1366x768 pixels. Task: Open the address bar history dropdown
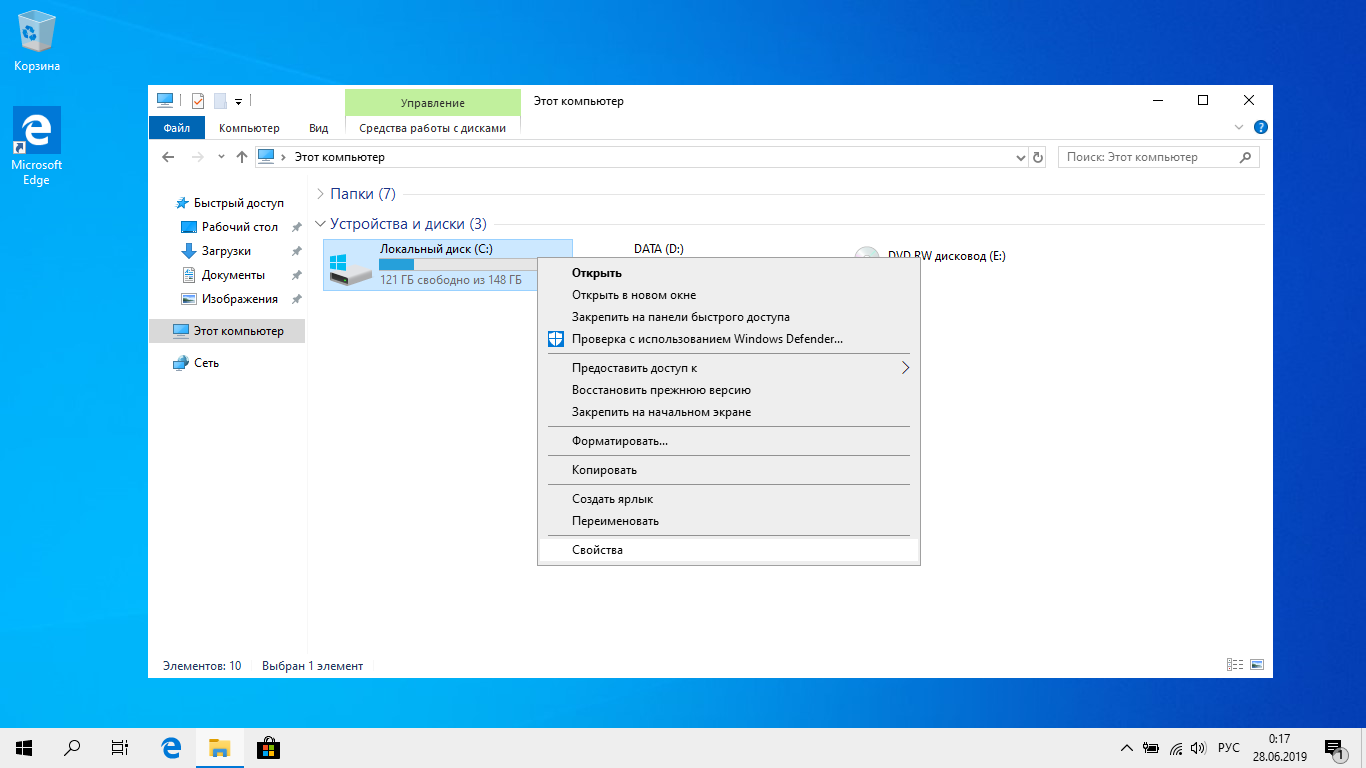point(1021,157)
